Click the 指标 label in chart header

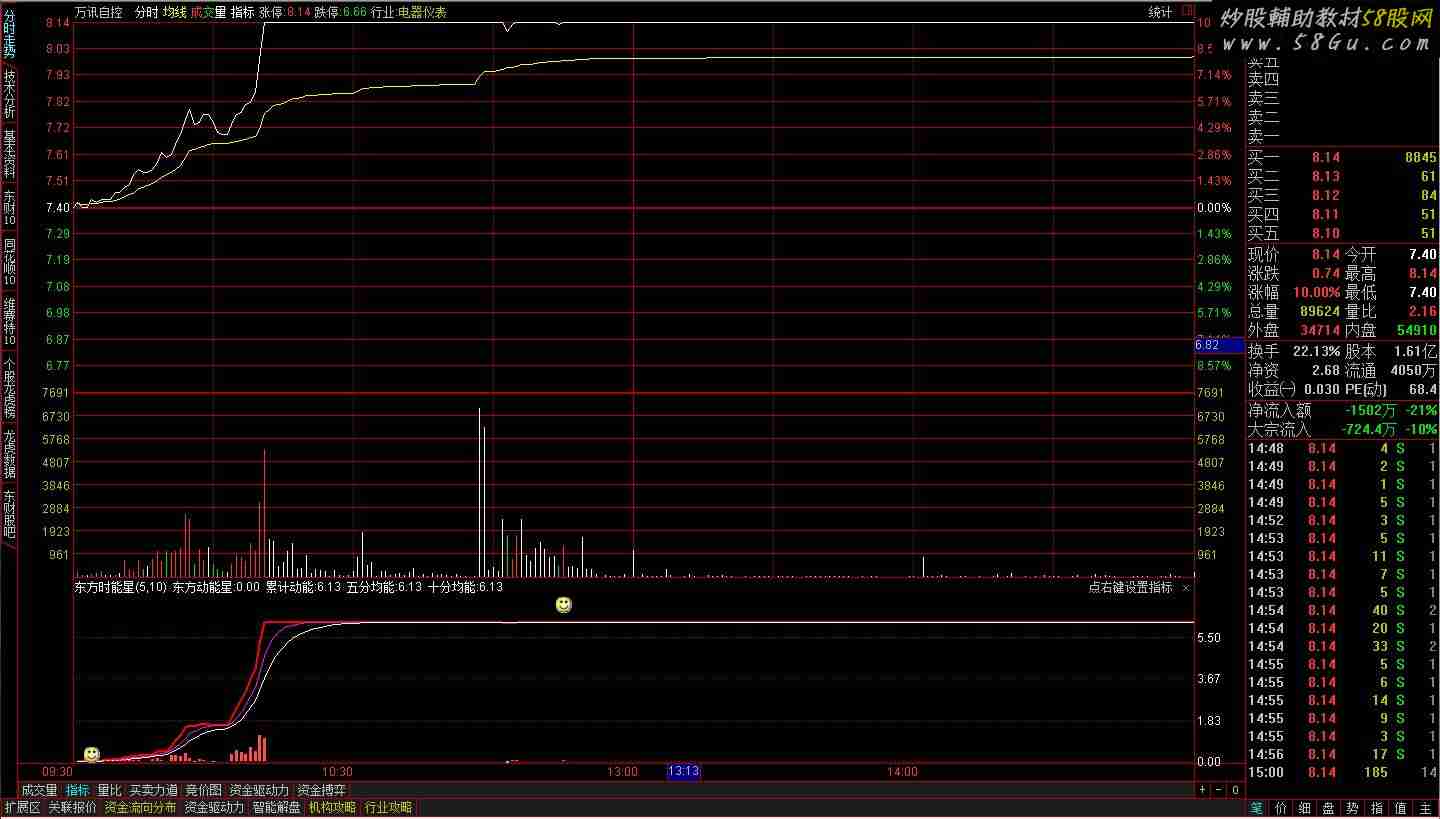[242, 12]
